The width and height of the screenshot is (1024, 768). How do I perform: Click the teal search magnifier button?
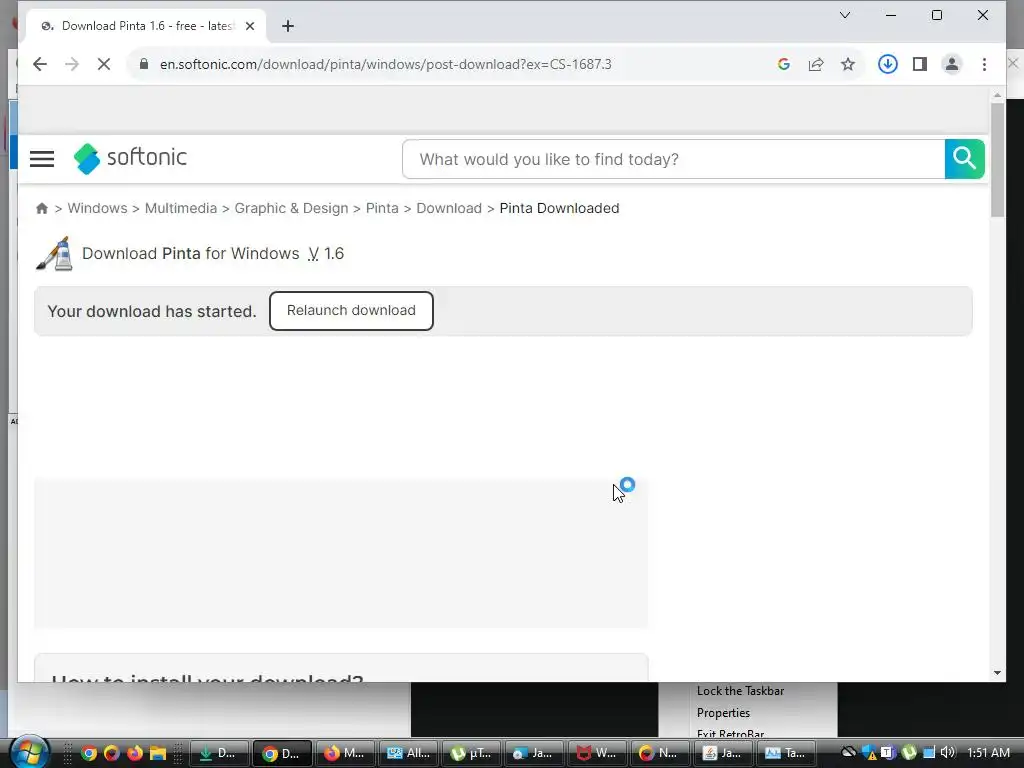click(x=964, y=159)
